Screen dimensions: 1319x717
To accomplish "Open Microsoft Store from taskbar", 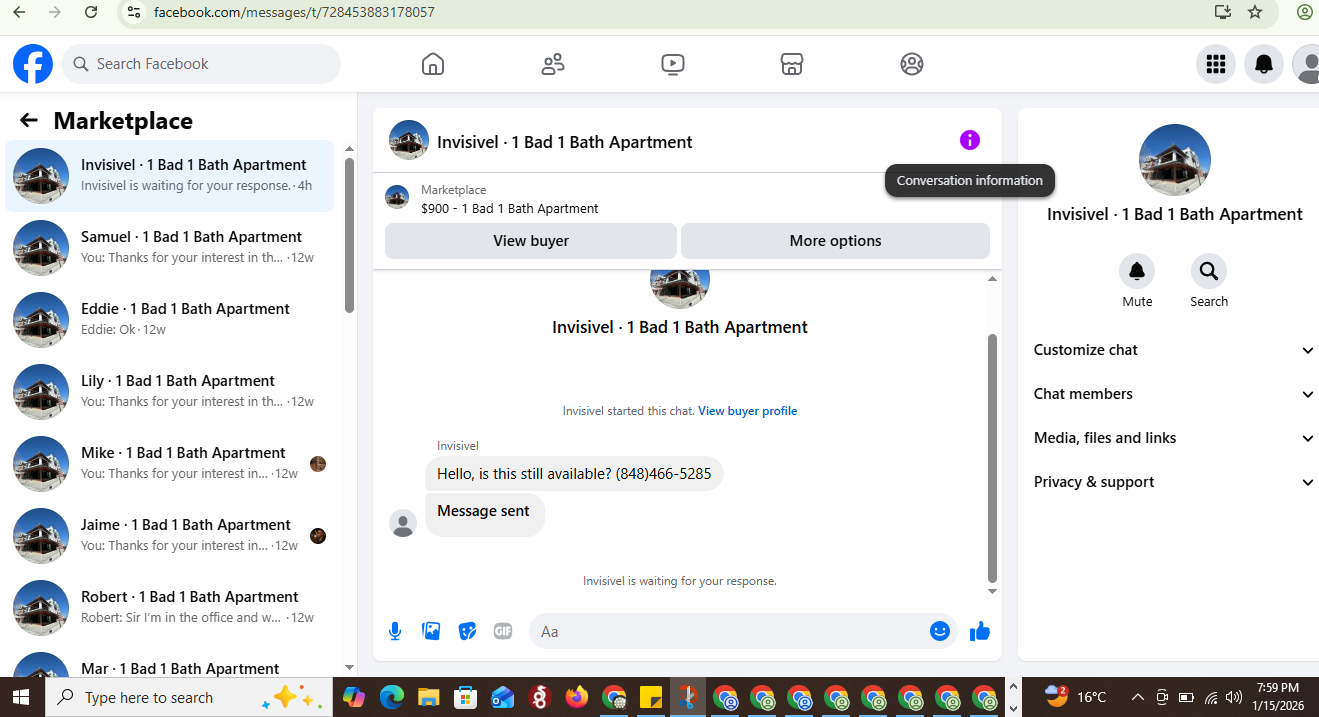I will (x=465, y=697).
